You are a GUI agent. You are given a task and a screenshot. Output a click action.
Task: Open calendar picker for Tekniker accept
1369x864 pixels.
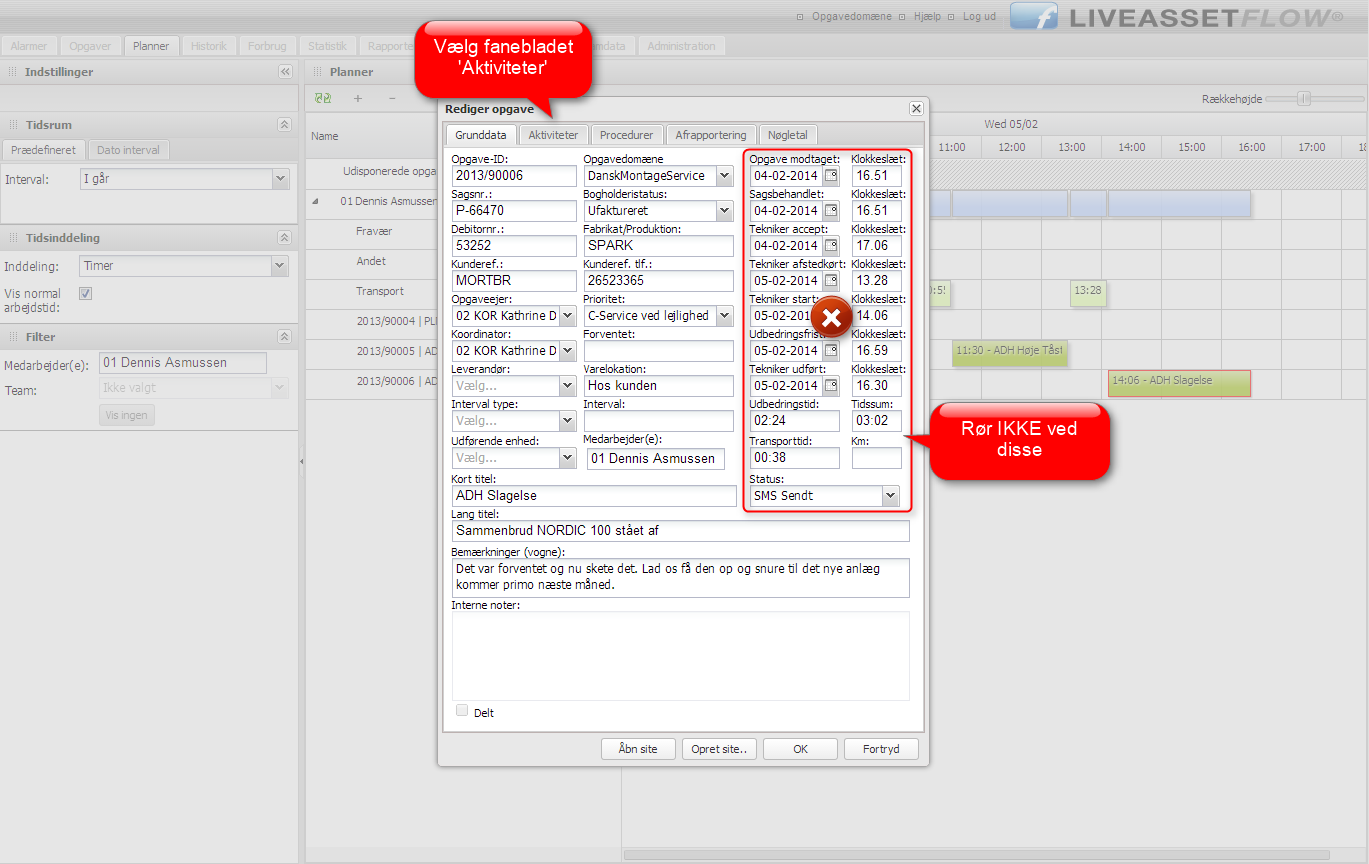(x=831, y=246)
